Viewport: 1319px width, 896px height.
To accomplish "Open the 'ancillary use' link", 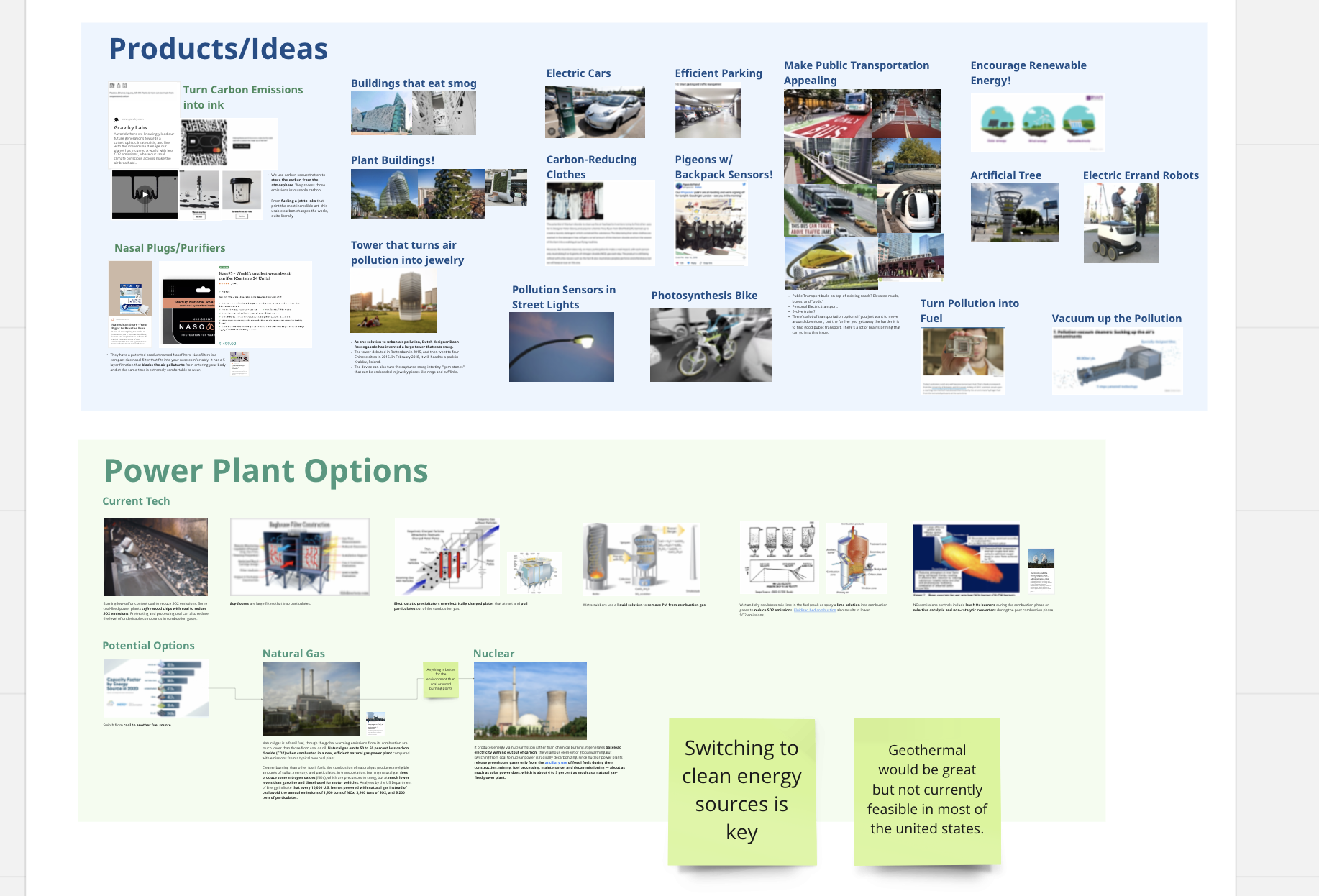I will [556, 762].
